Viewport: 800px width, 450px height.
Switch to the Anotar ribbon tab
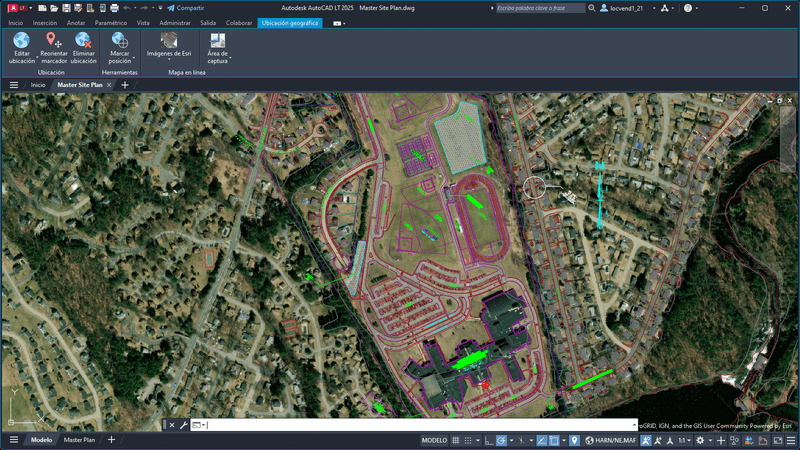(x=76, y=23)
